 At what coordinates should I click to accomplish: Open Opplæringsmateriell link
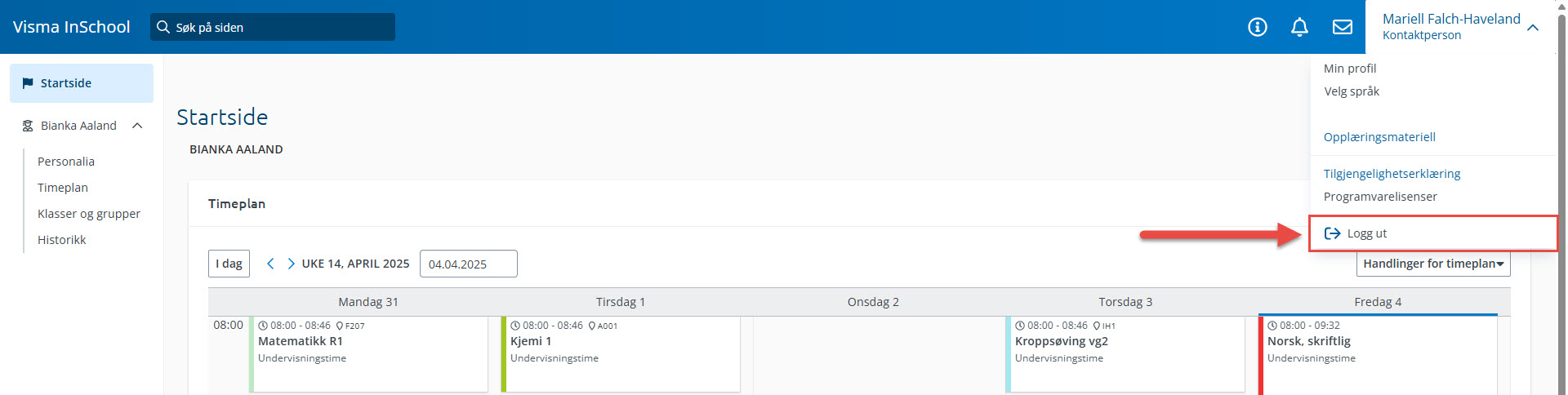click(x=1379, y=137)
